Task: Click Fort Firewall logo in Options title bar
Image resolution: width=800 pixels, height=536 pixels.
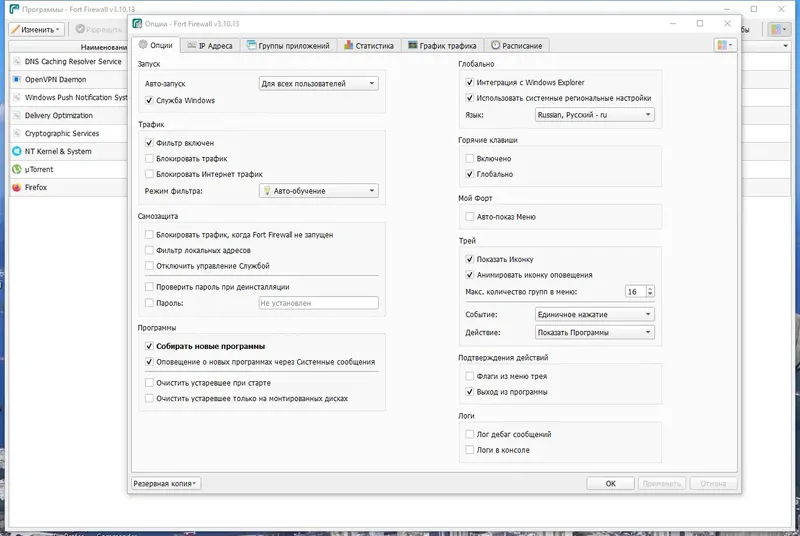Action: [137, 23]
